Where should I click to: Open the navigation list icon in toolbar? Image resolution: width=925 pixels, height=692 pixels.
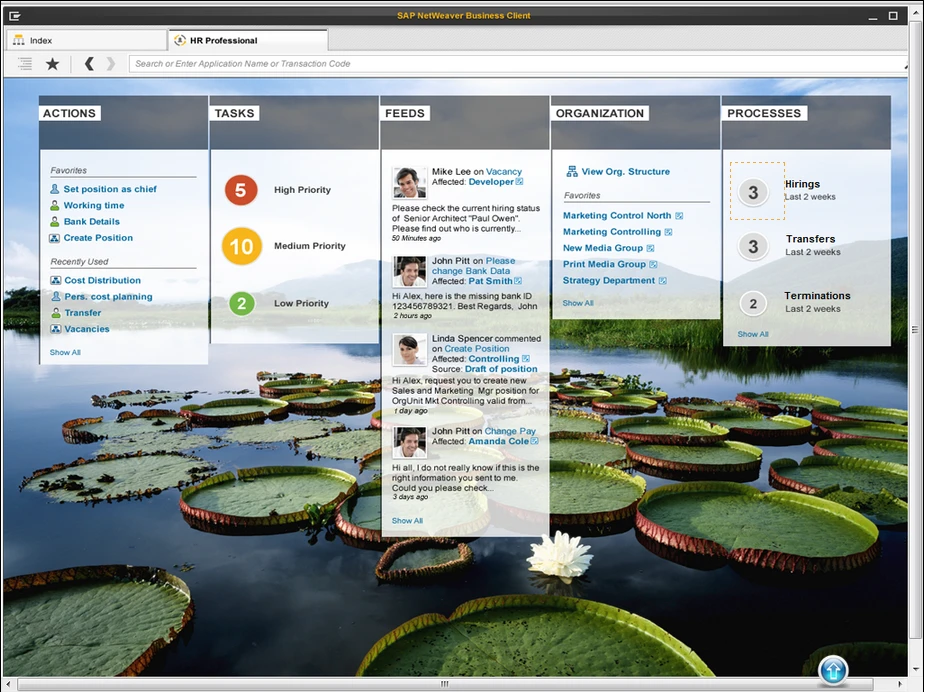[x=25, y=64]
